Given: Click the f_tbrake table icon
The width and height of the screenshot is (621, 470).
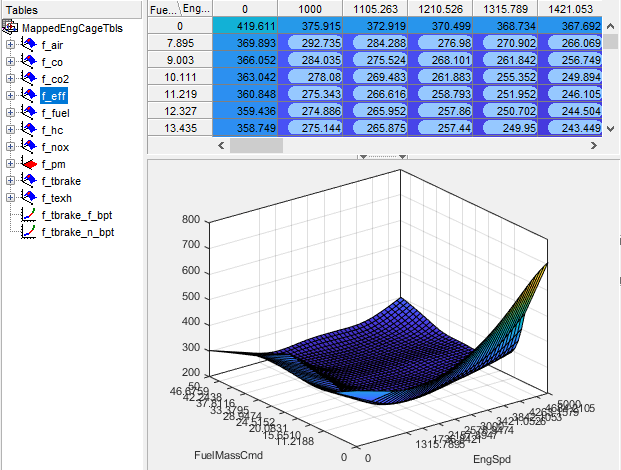Looking at the screenshot, I should (x=29, y=181).
